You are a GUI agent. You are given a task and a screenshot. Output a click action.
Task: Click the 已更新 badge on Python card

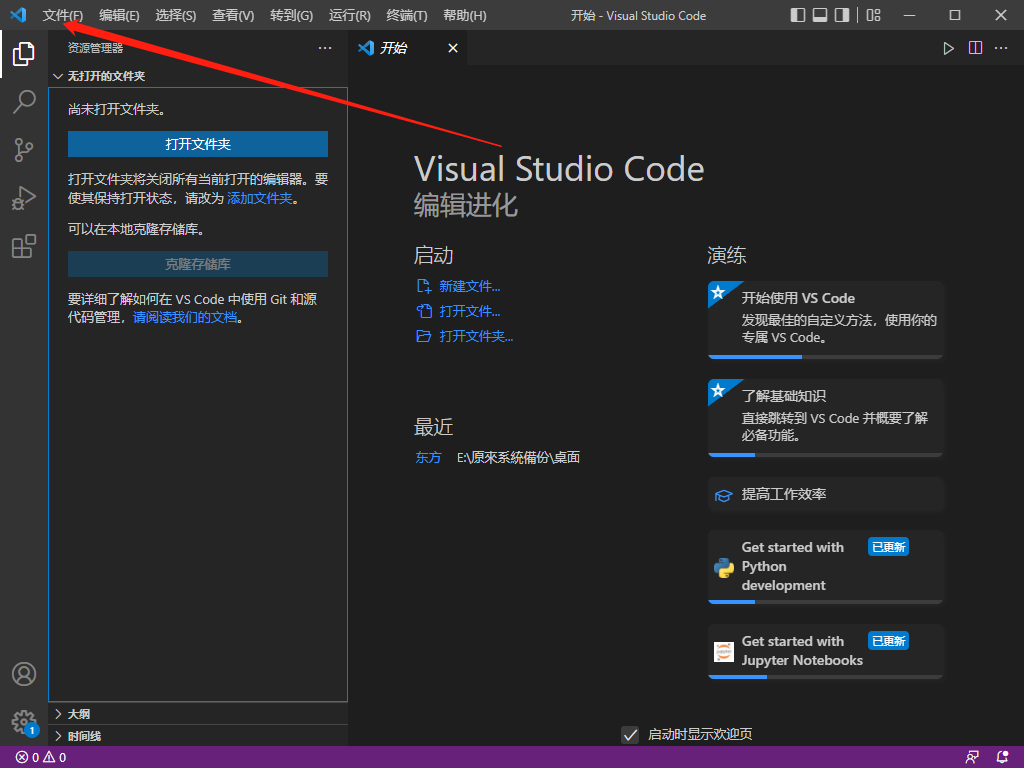click(888, 547)
